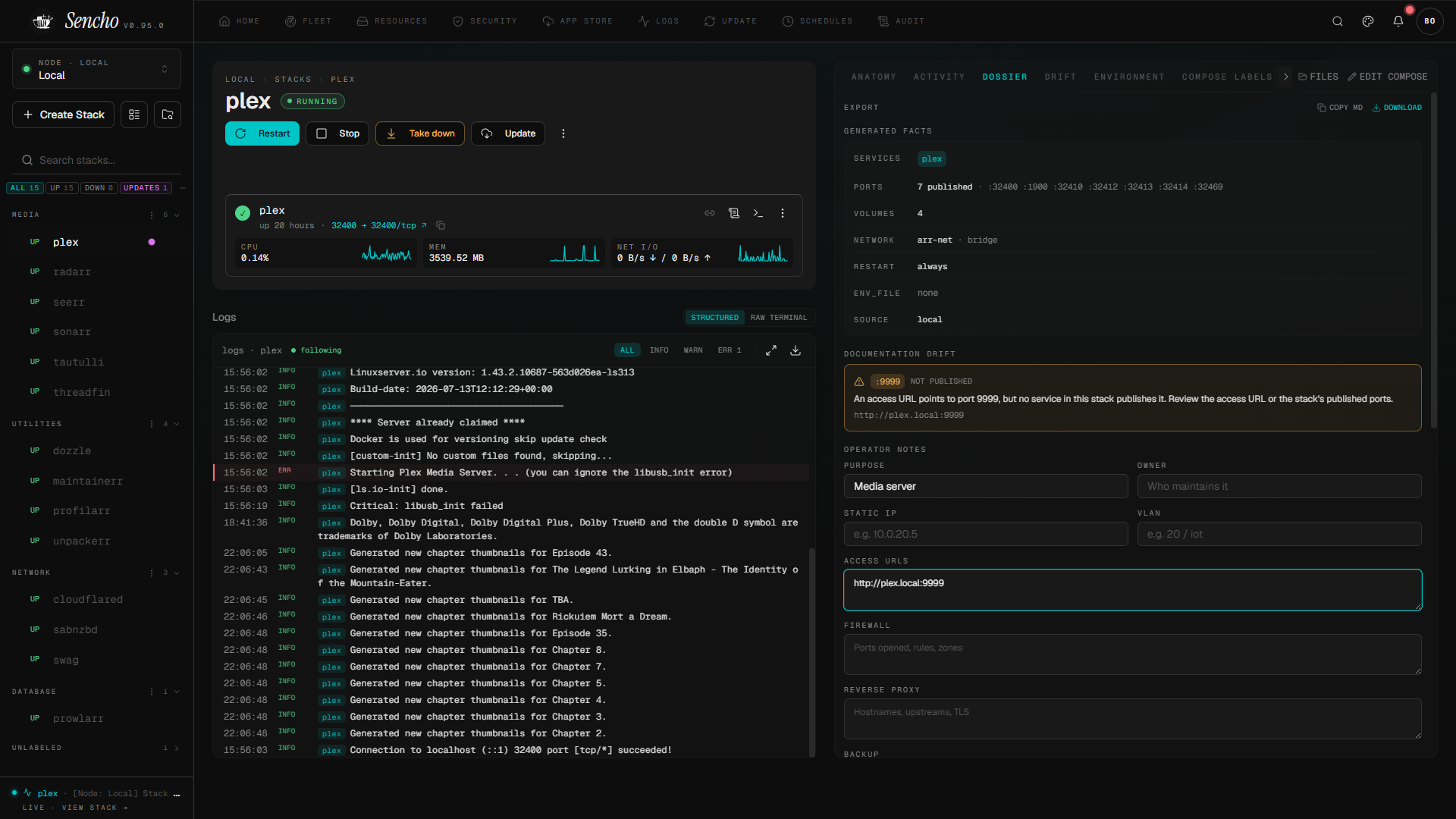Open the search icon in top bar
Image resolution: width=1456 pixels, height=819 pixels.
pyautogui.click(x=1338, y=21)
